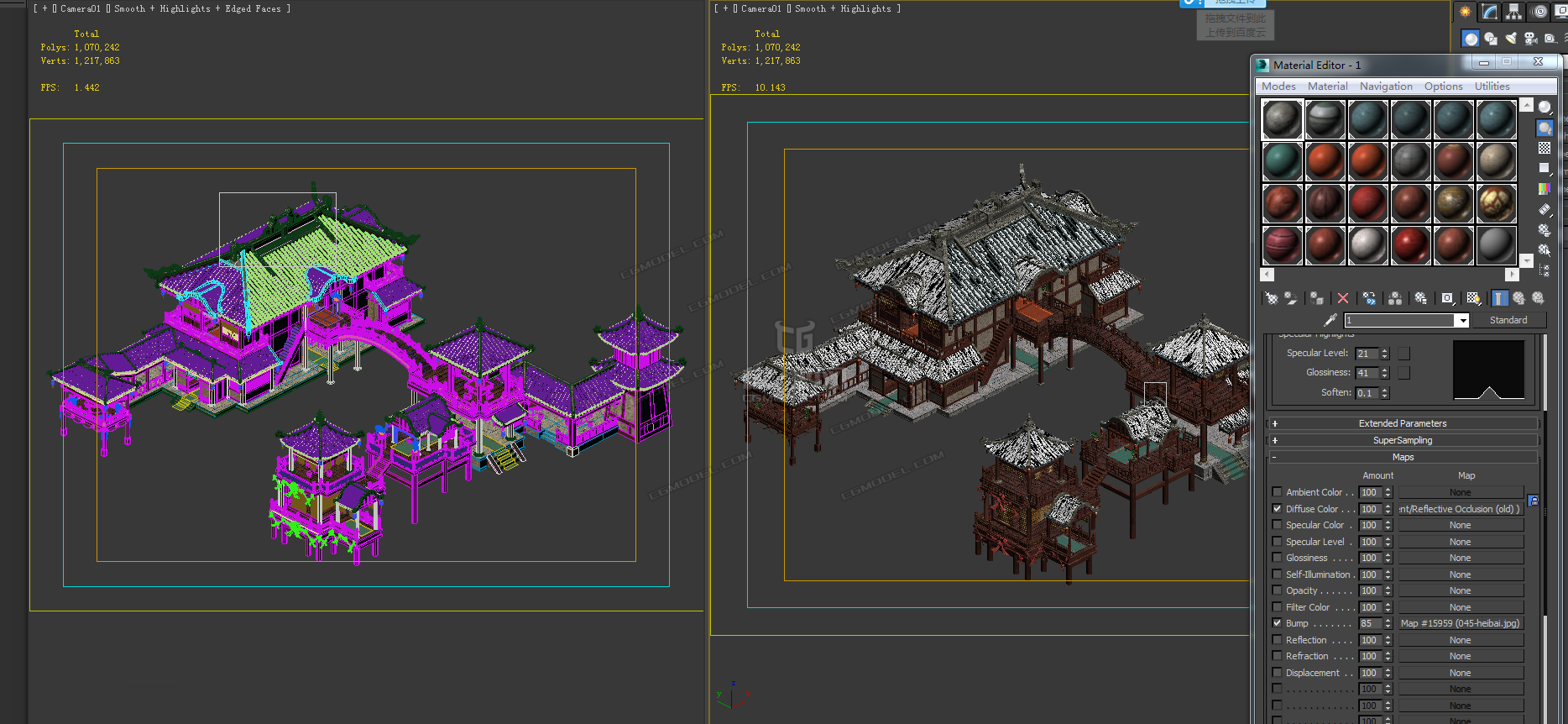
Task: Click the Standard material type button
Action: click(1508, 320)
